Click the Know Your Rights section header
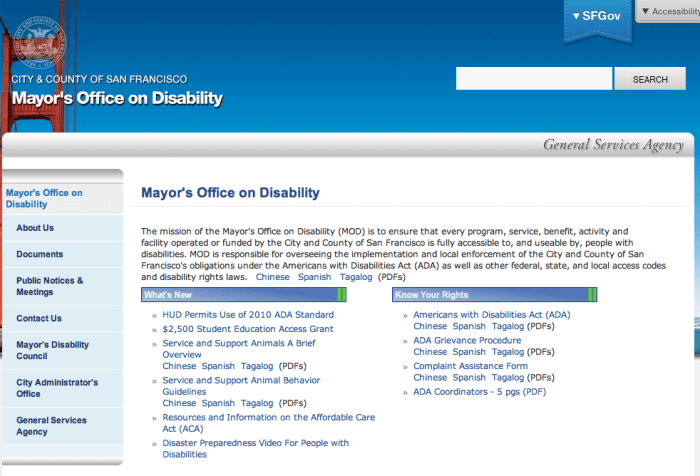This screenshot has width=700, height=476. (x=495, y=295)
